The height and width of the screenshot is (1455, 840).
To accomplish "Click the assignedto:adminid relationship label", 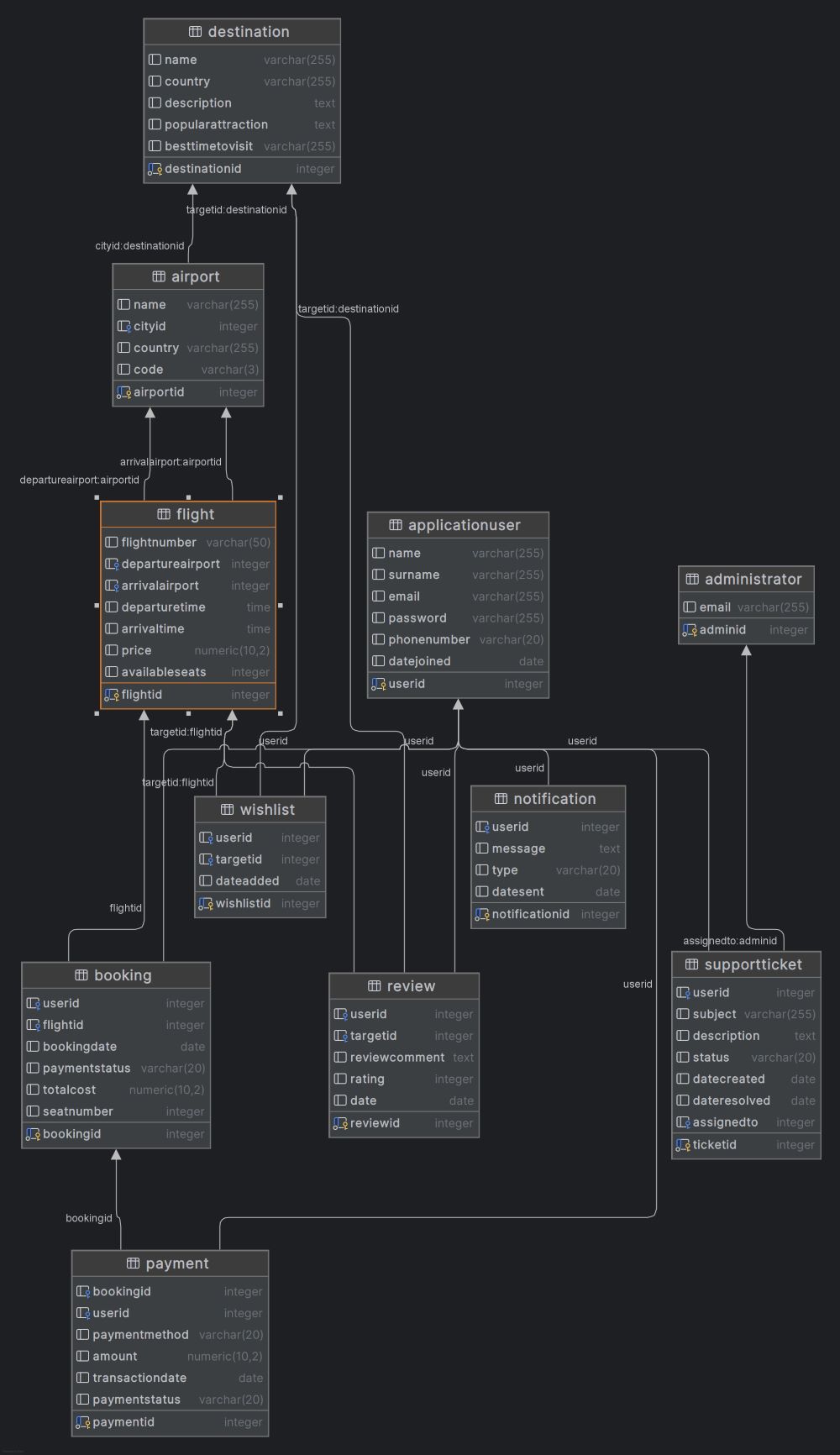I will coord(729,941).
